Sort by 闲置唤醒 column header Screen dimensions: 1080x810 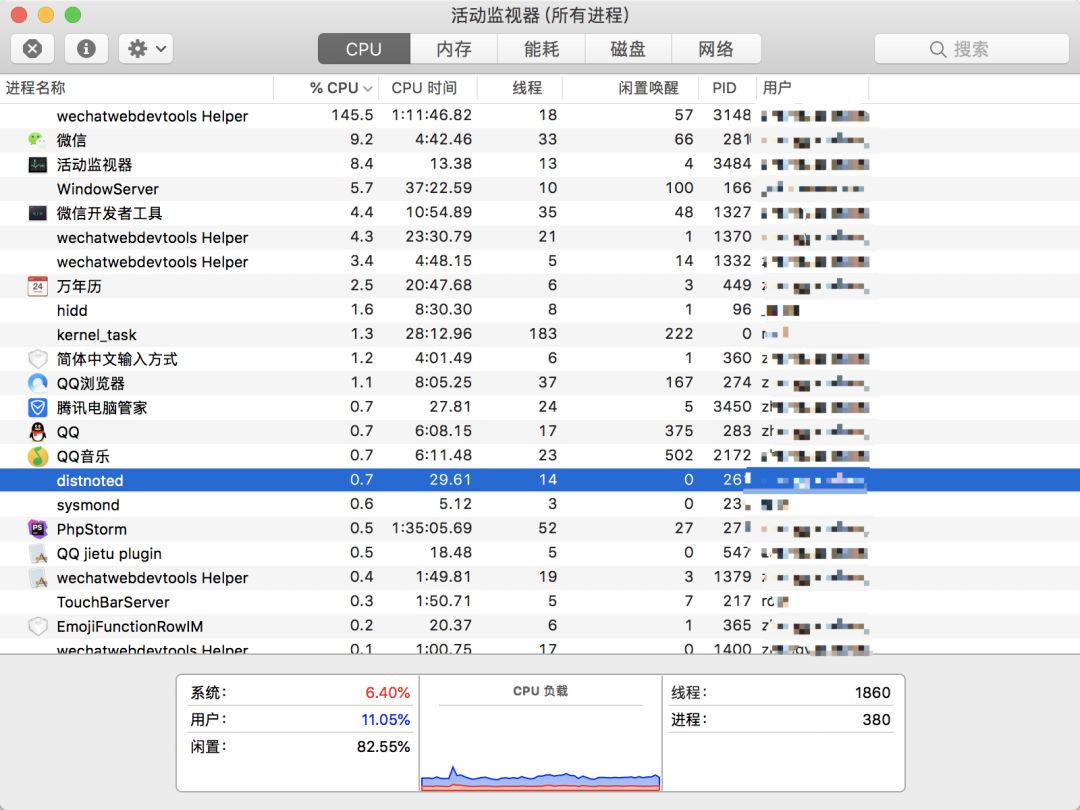click(631, 88)
